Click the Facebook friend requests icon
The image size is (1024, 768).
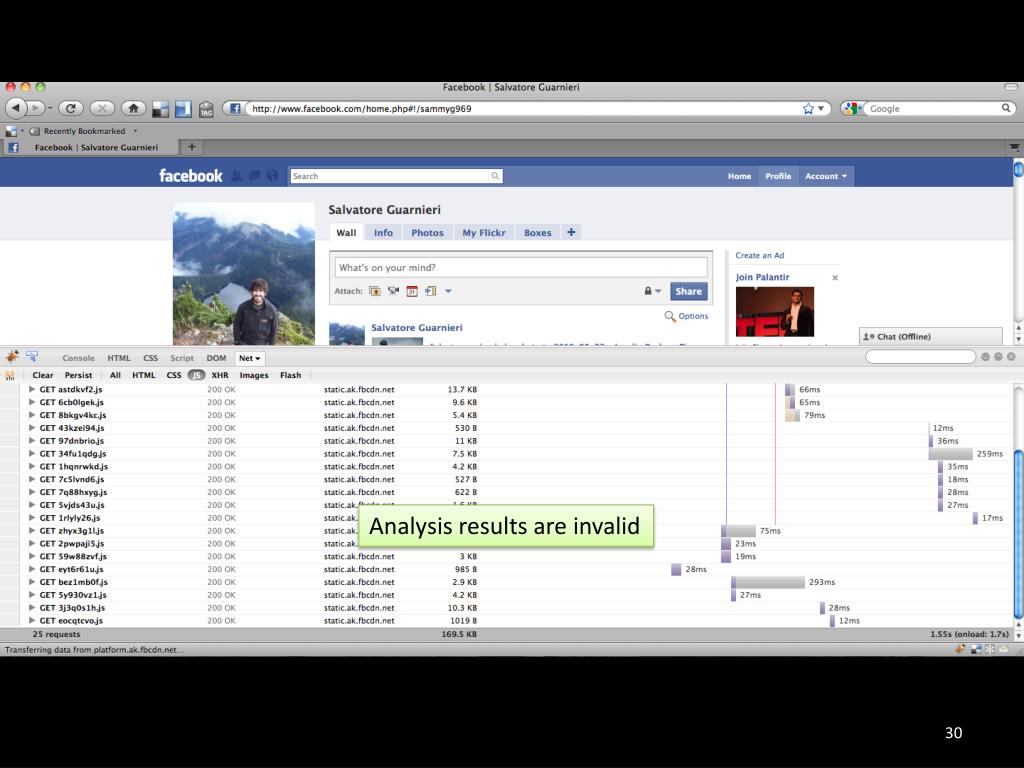point(236,176)
